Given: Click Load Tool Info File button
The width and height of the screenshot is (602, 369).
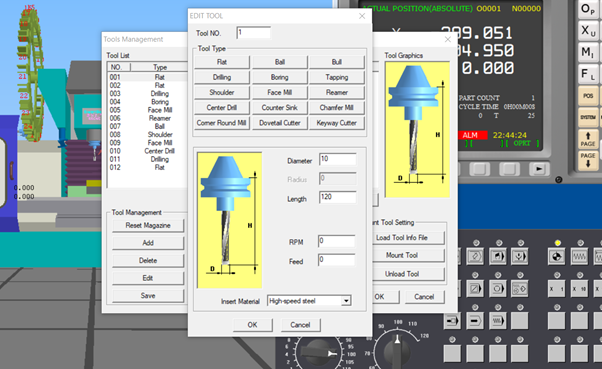Looking at the screenshot, I should [408, 238].
